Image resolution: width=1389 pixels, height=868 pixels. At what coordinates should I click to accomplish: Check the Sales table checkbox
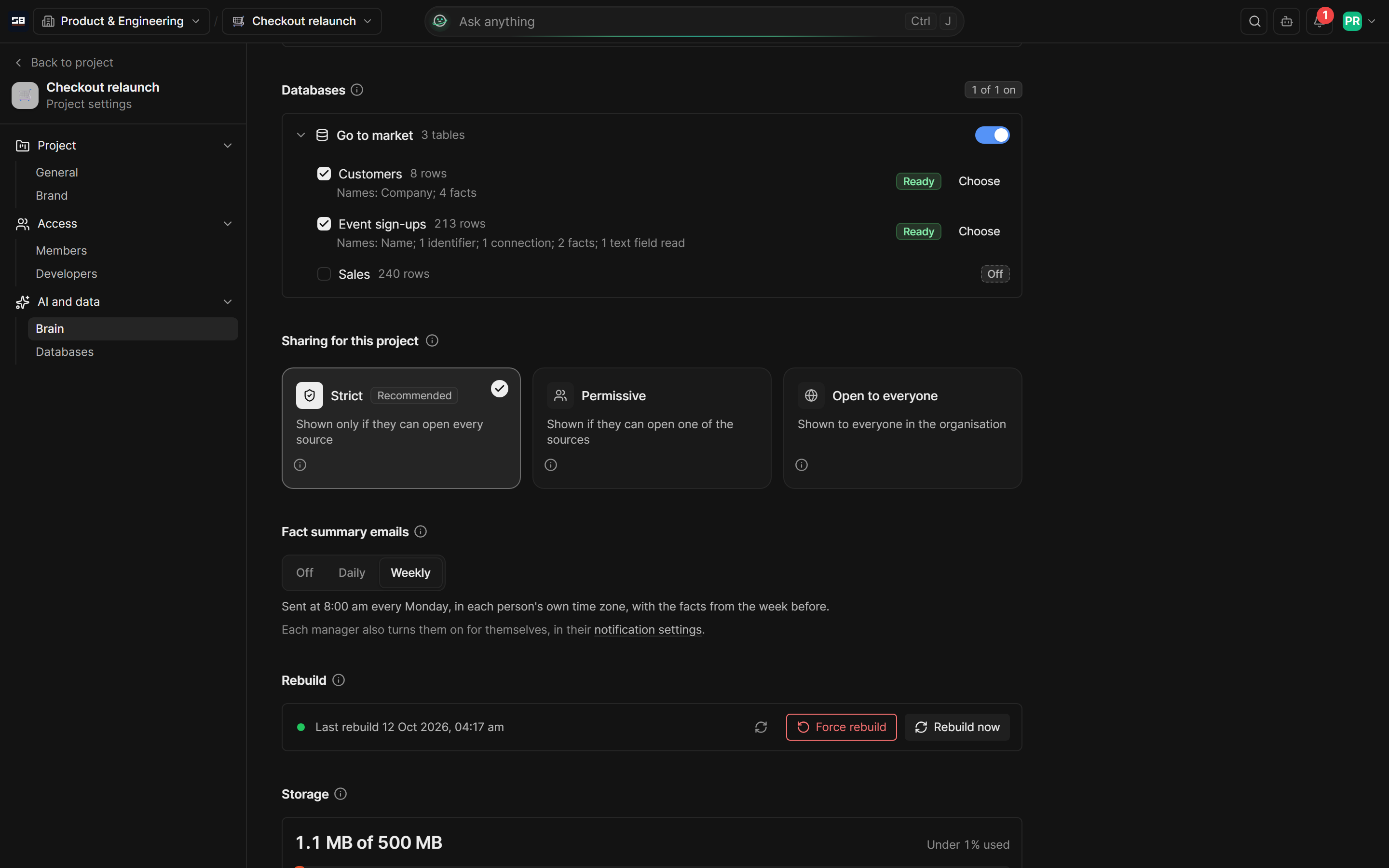tap(324, 274)
